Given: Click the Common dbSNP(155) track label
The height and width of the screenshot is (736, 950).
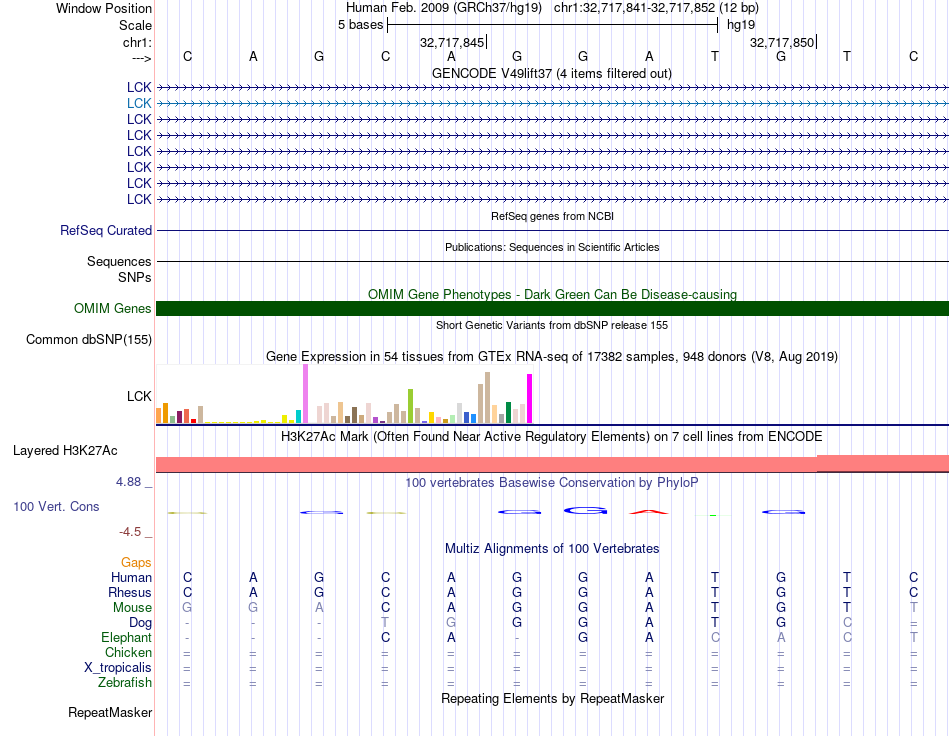Looking at the screenshot, I should (89, 340).
